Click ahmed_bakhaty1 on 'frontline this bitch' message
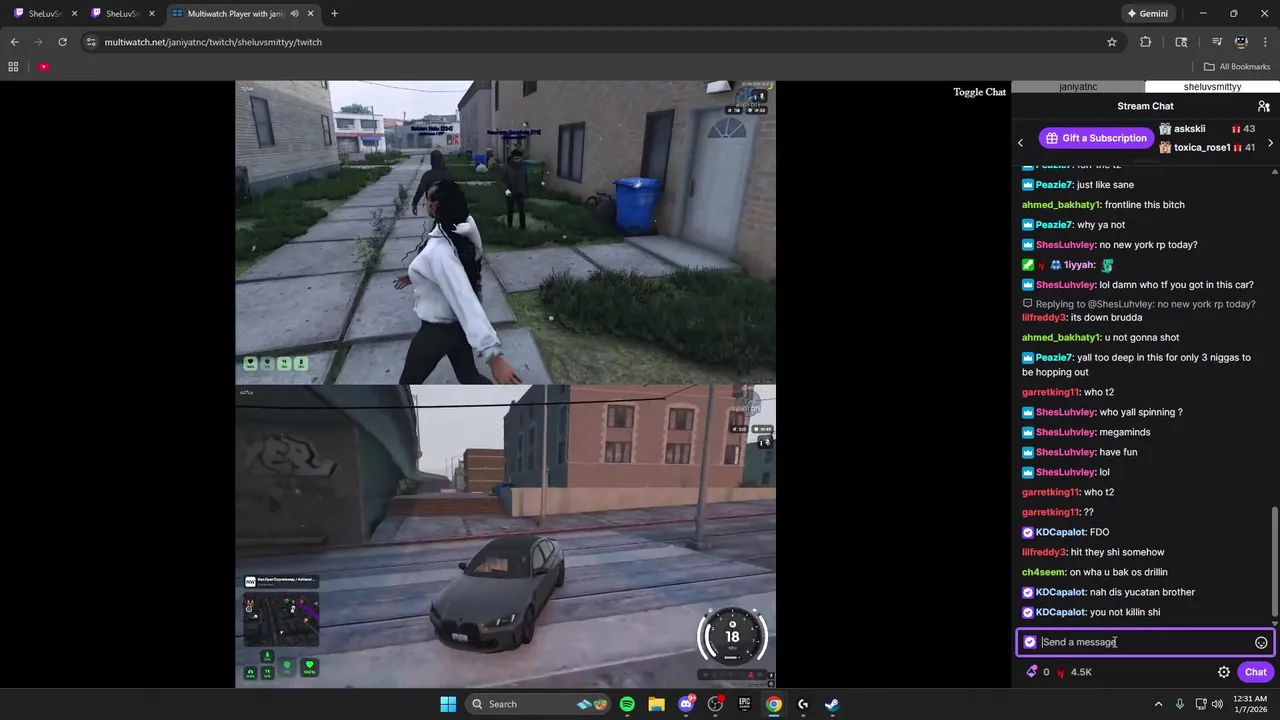The image size is (1280, 720). [x=1060, y=205]
